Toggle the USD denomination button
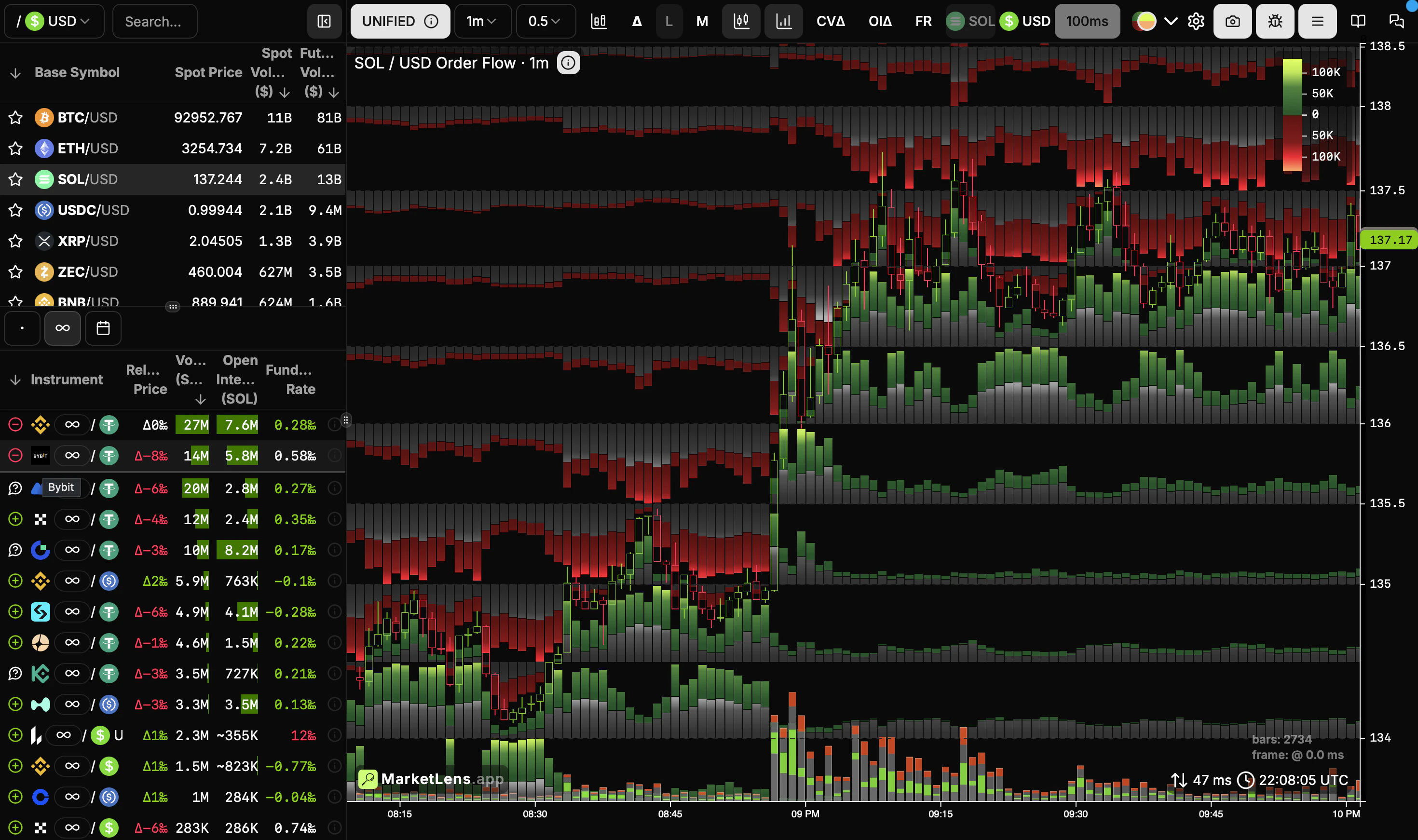Screen dimensions: 1418x840 coord(1025,22)
